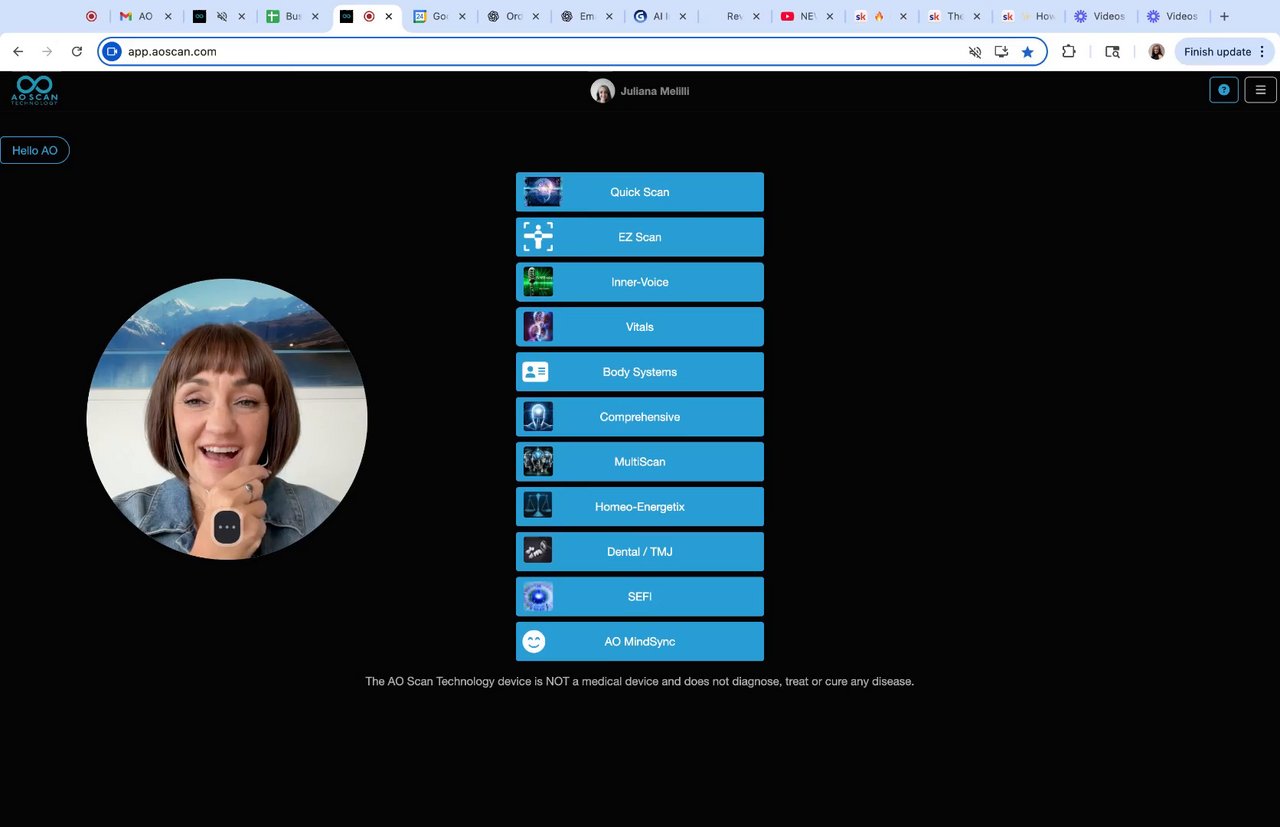Close the YouTube NEV tab

coord(830,16)
